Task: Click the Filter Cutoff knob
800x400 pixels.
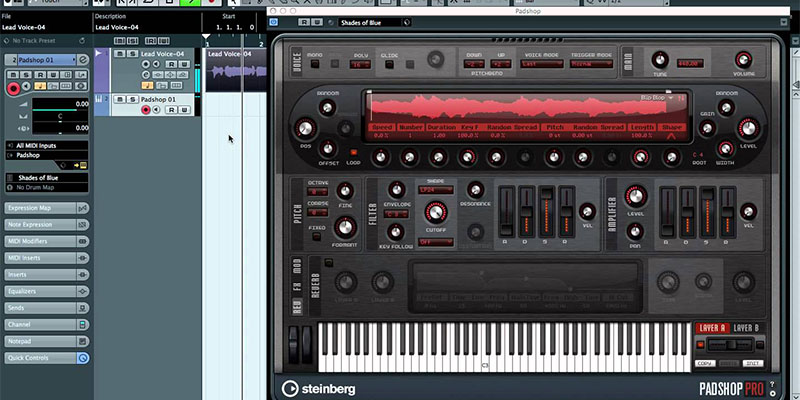Action: 434,213
